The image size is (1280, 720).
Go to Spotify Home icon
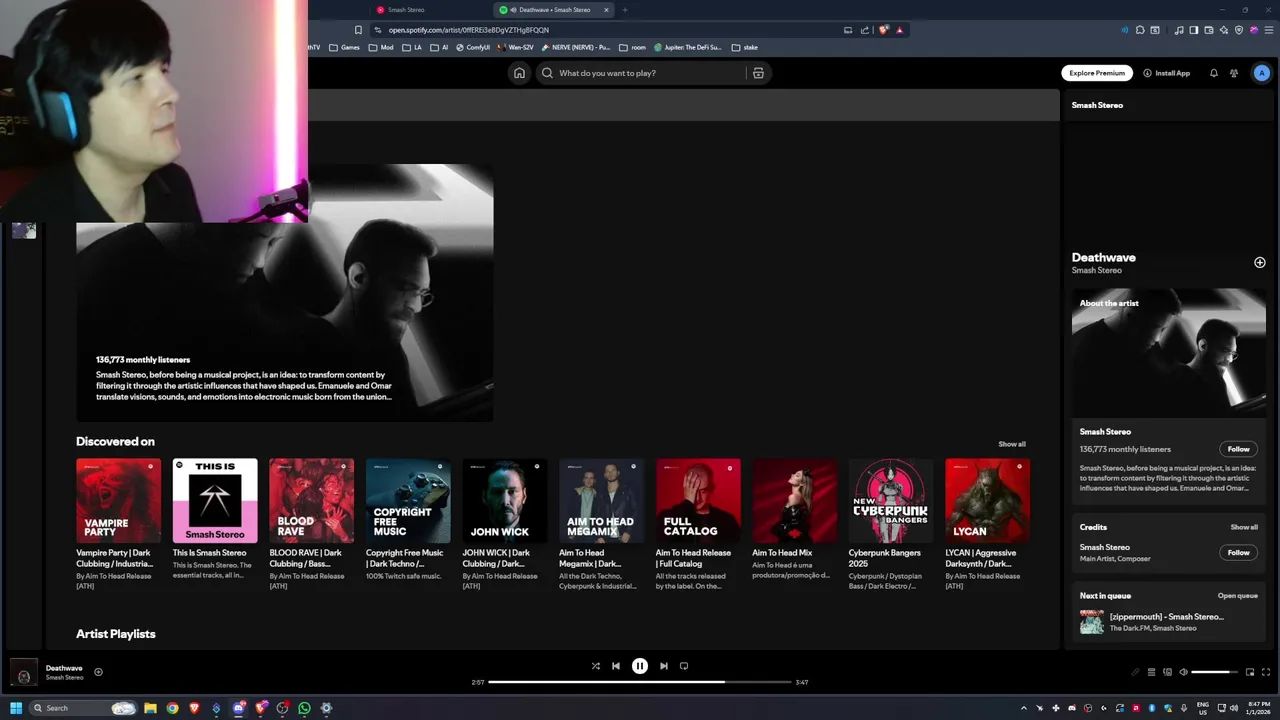[519, 73]
